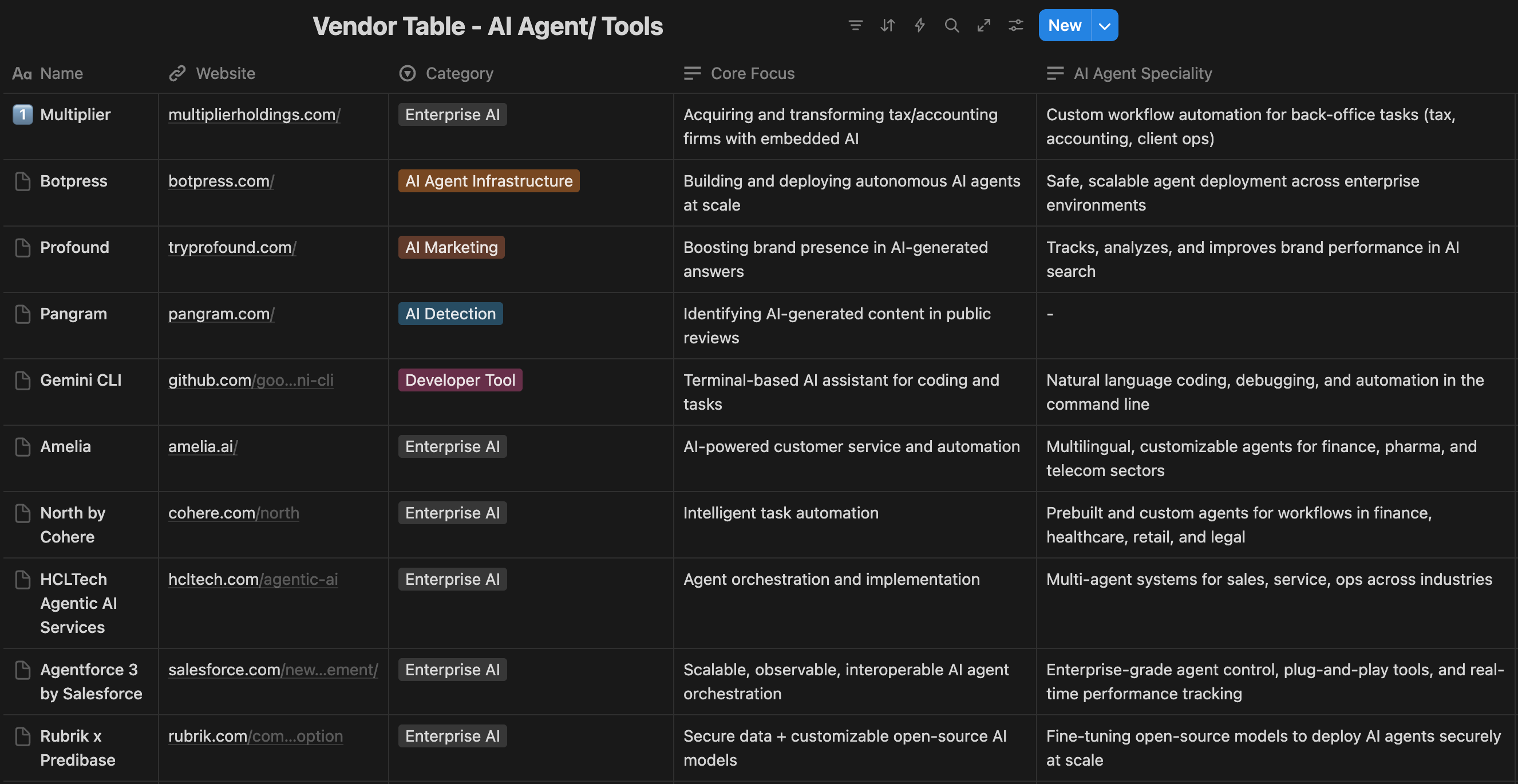This screenshot has height=784, width=1518.
Task: Click the search magnifier icon
Action: tap(952, 25)
